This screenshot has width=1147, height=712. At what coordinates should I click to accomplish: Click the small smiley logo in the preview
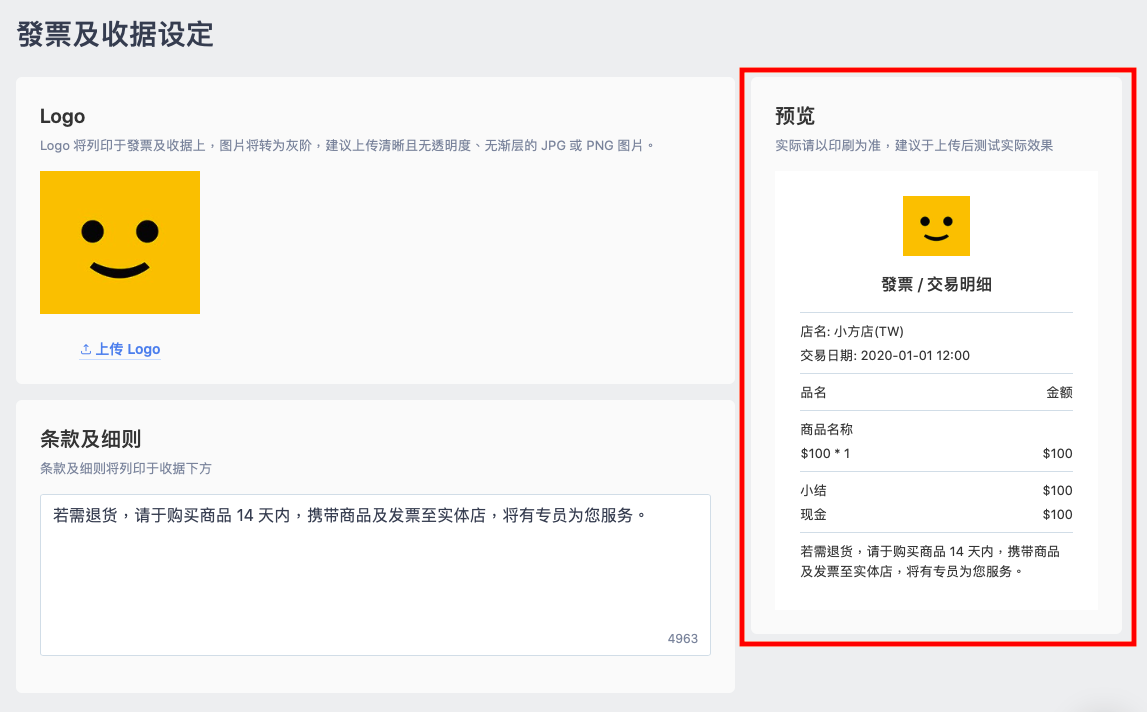pos(936,226)
